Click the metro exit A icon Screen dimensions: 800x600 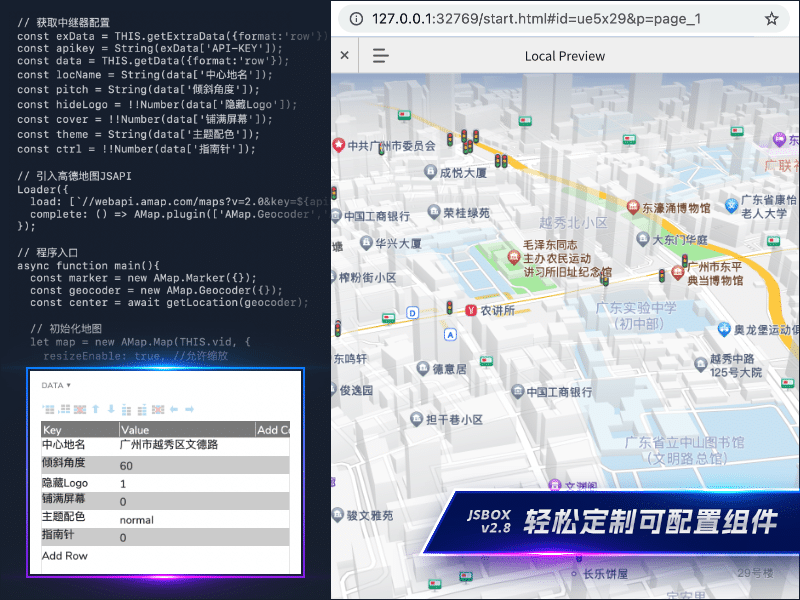point(449,335)
